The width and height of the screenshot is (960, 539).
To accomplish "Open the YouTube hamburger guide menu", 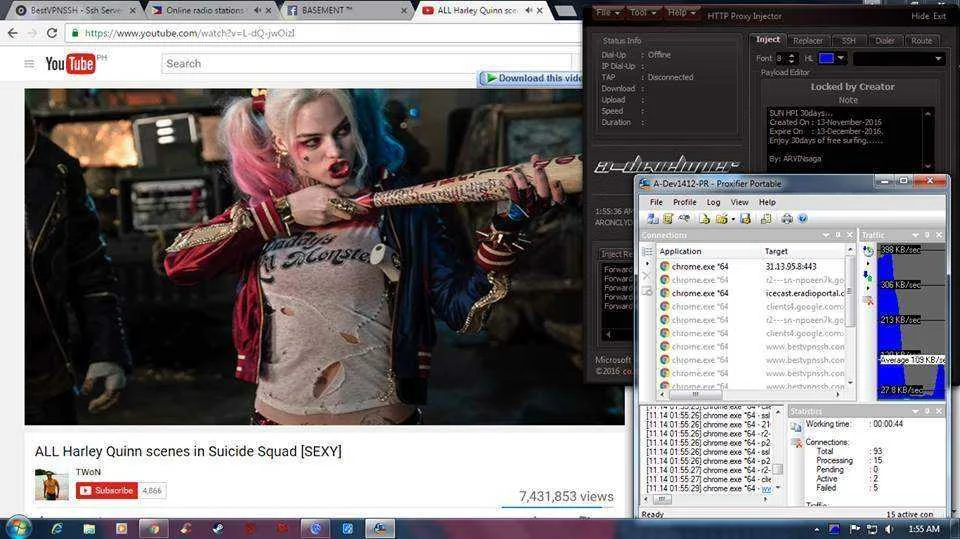I will pyautogui.click(x=29, y=63).
